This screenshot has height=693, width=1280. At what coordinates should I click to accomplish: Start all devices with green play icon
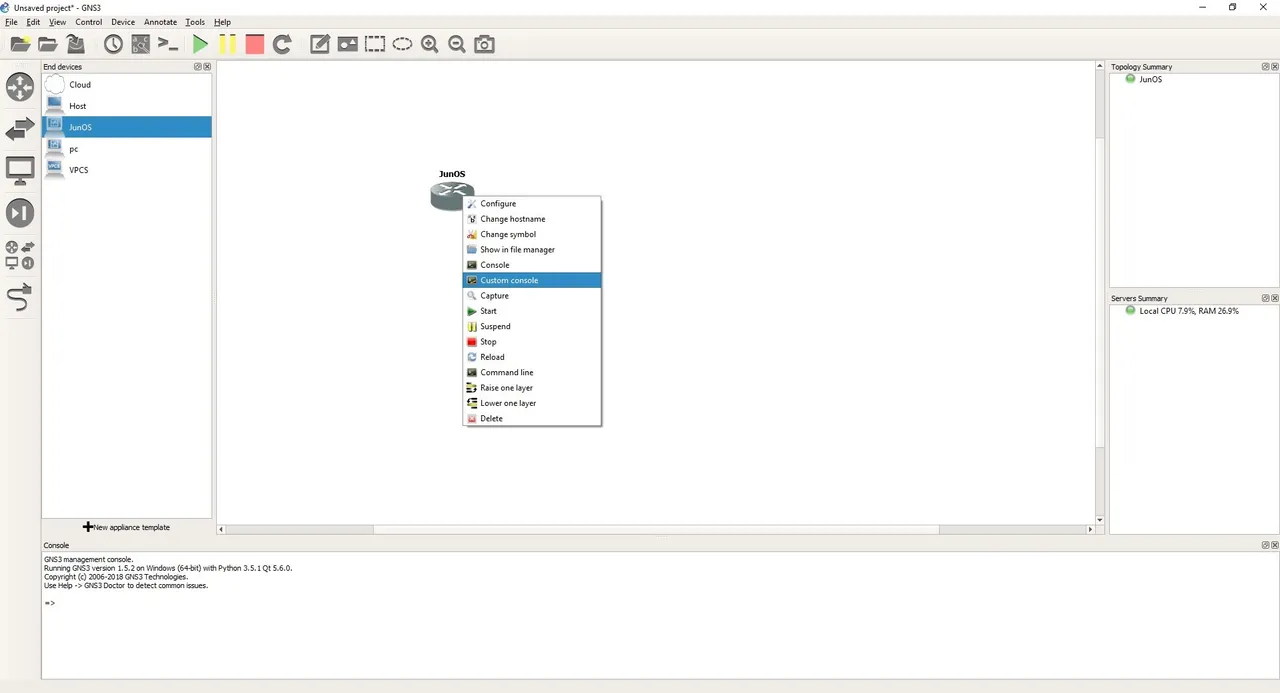201,44
